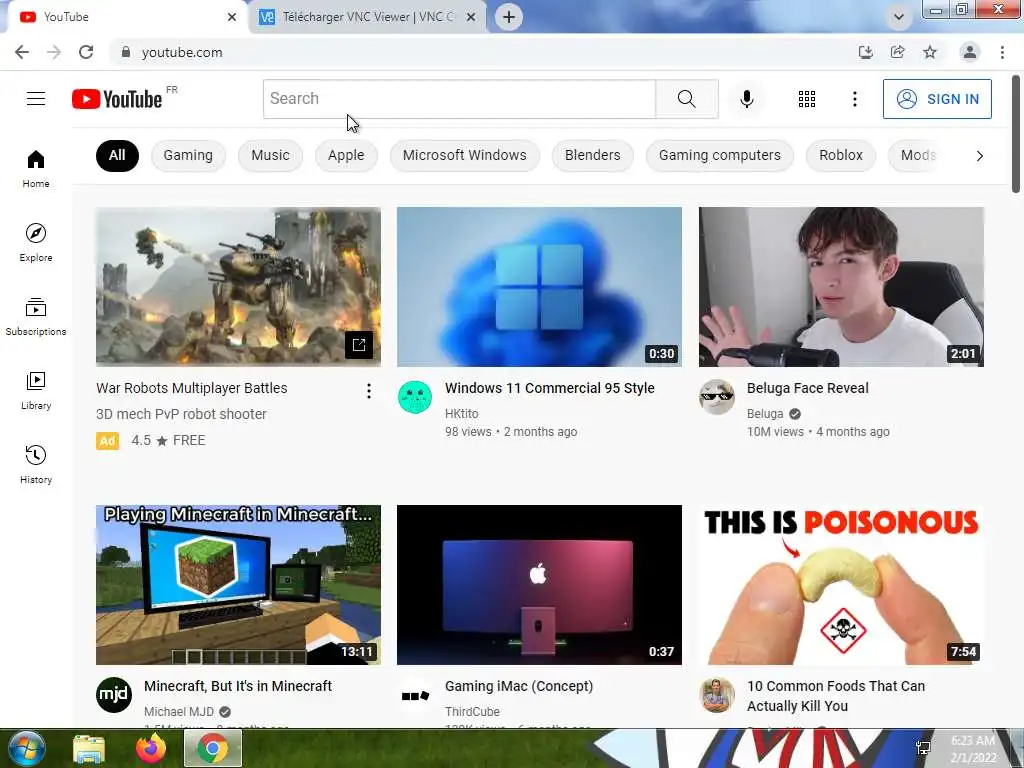Open the YouTube apps grid icon
Viewport: 1024px width, 768px height.
point(807,99)
